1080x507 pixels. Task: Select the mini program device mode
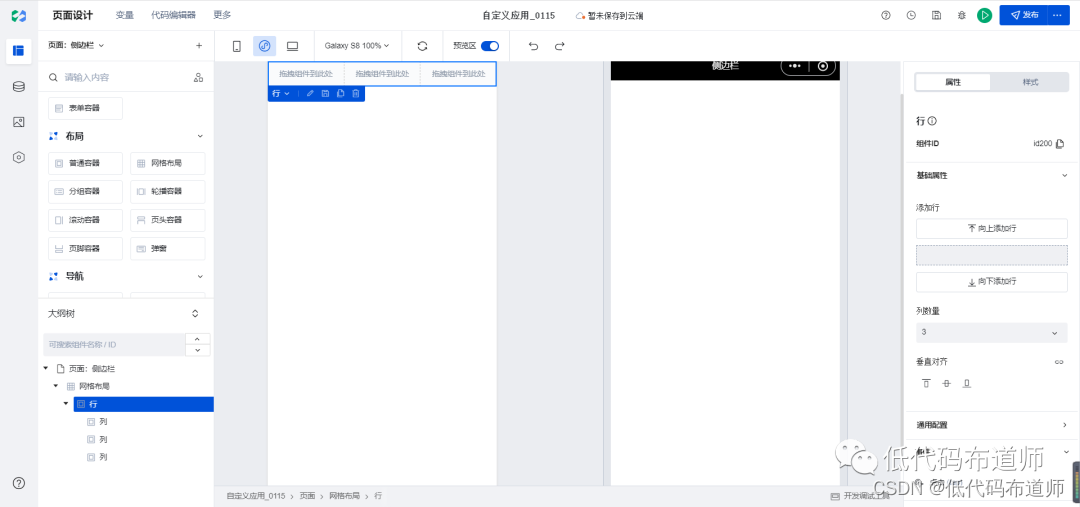click(x=264, y=46)
